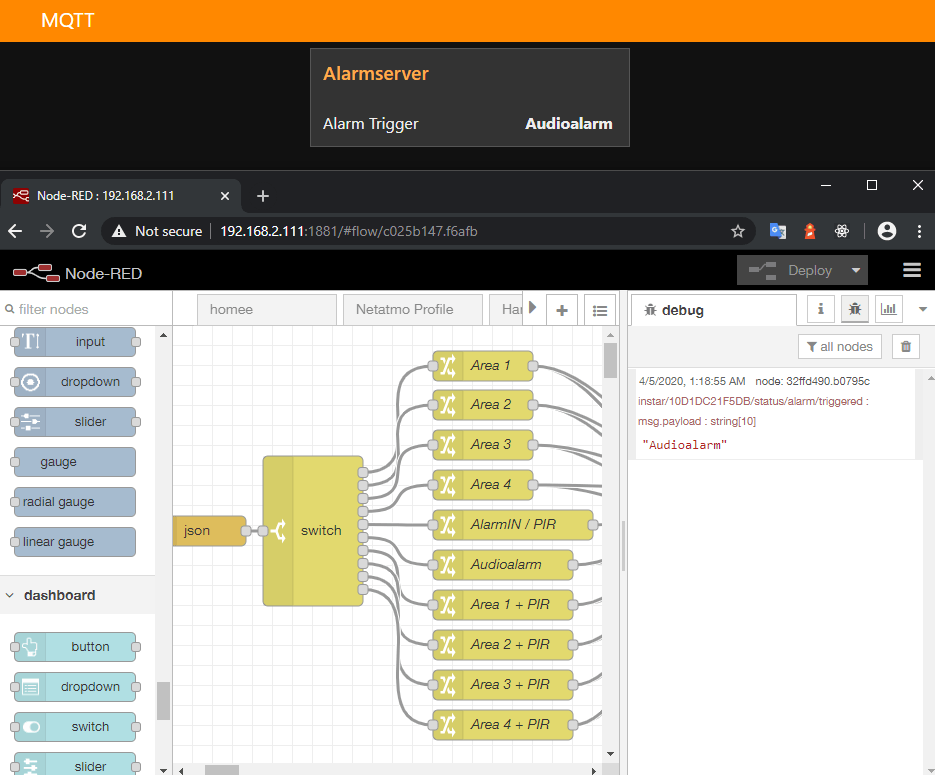935x775 pixels.
Task: Filter debug by all nodes
Action: 839,346
